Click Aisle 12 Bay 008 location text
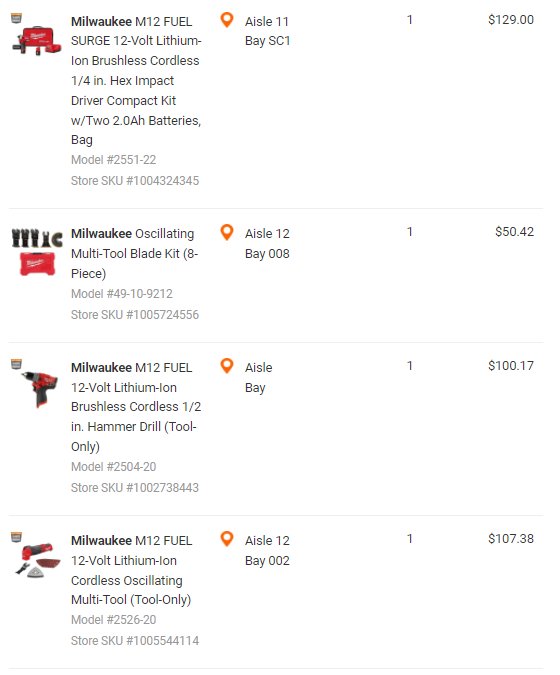This screenshot has height=675, width=560. pos(267,244)
